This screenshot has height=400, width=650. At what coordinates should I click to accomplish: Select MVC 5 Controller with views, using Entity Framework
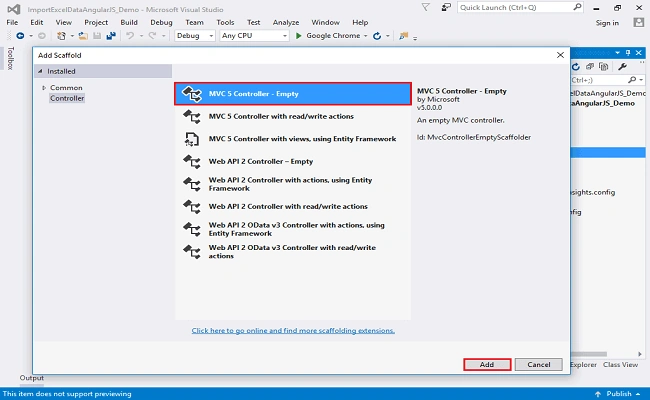[293, 139]
